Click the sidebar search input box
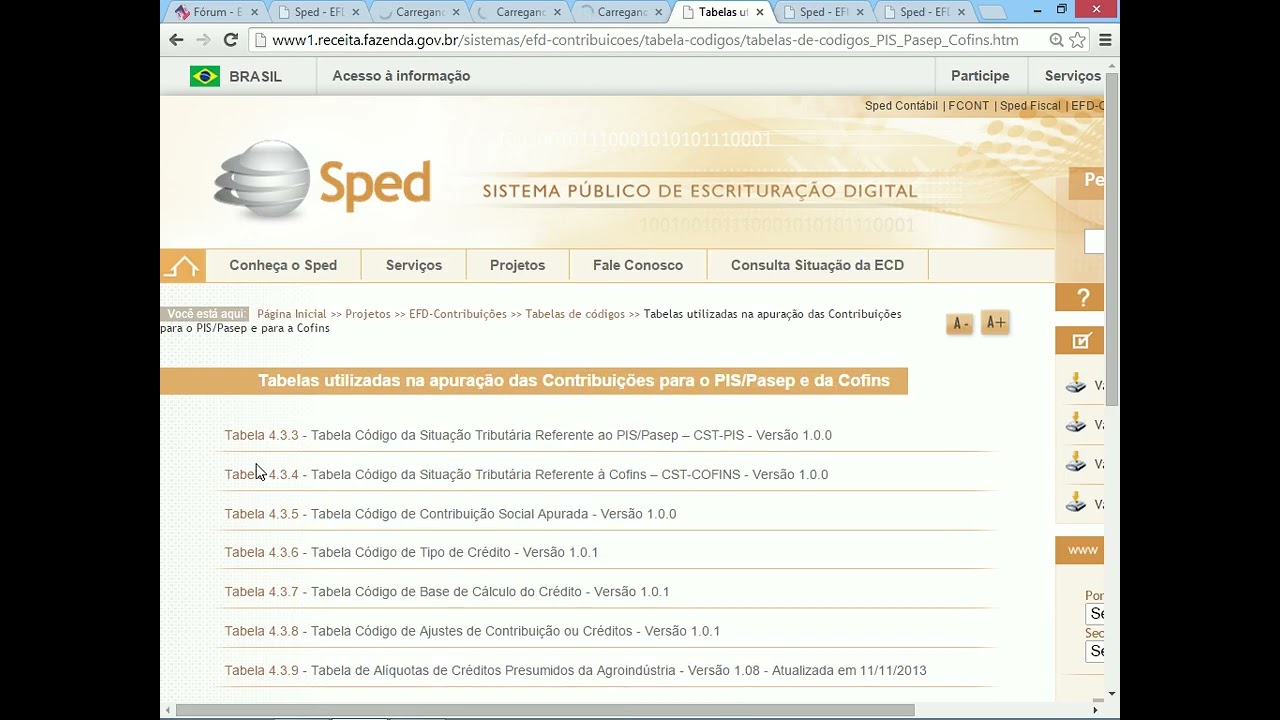This screenshot has width=1280, height=720. [1094, 242]
